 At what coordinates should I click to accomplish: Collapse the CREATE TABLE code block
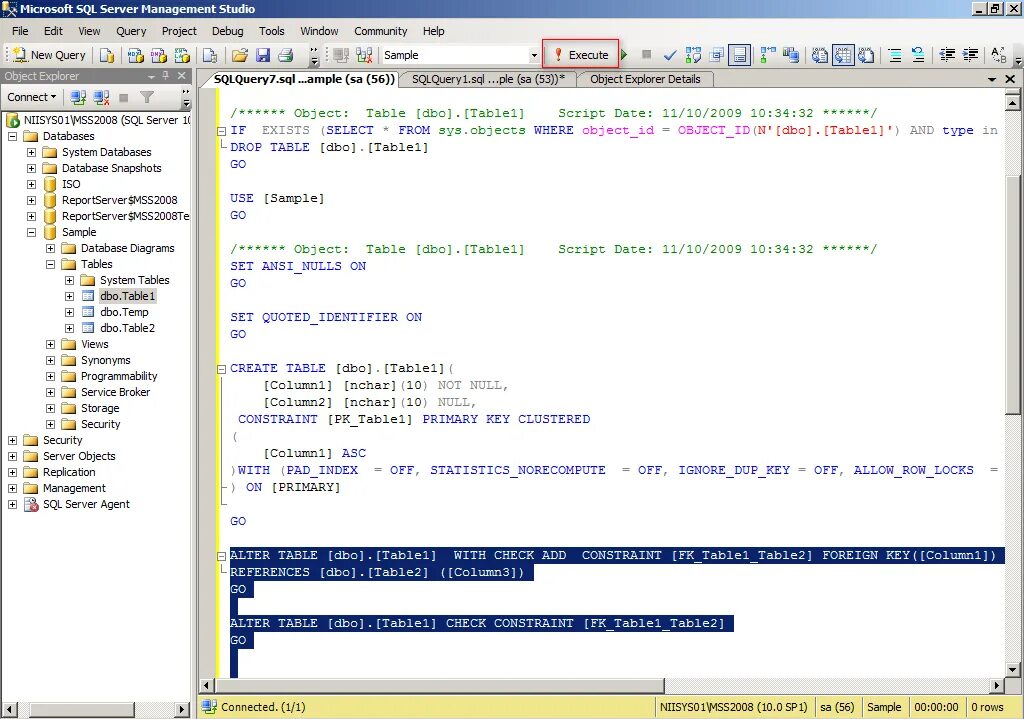tap(221, 369)
